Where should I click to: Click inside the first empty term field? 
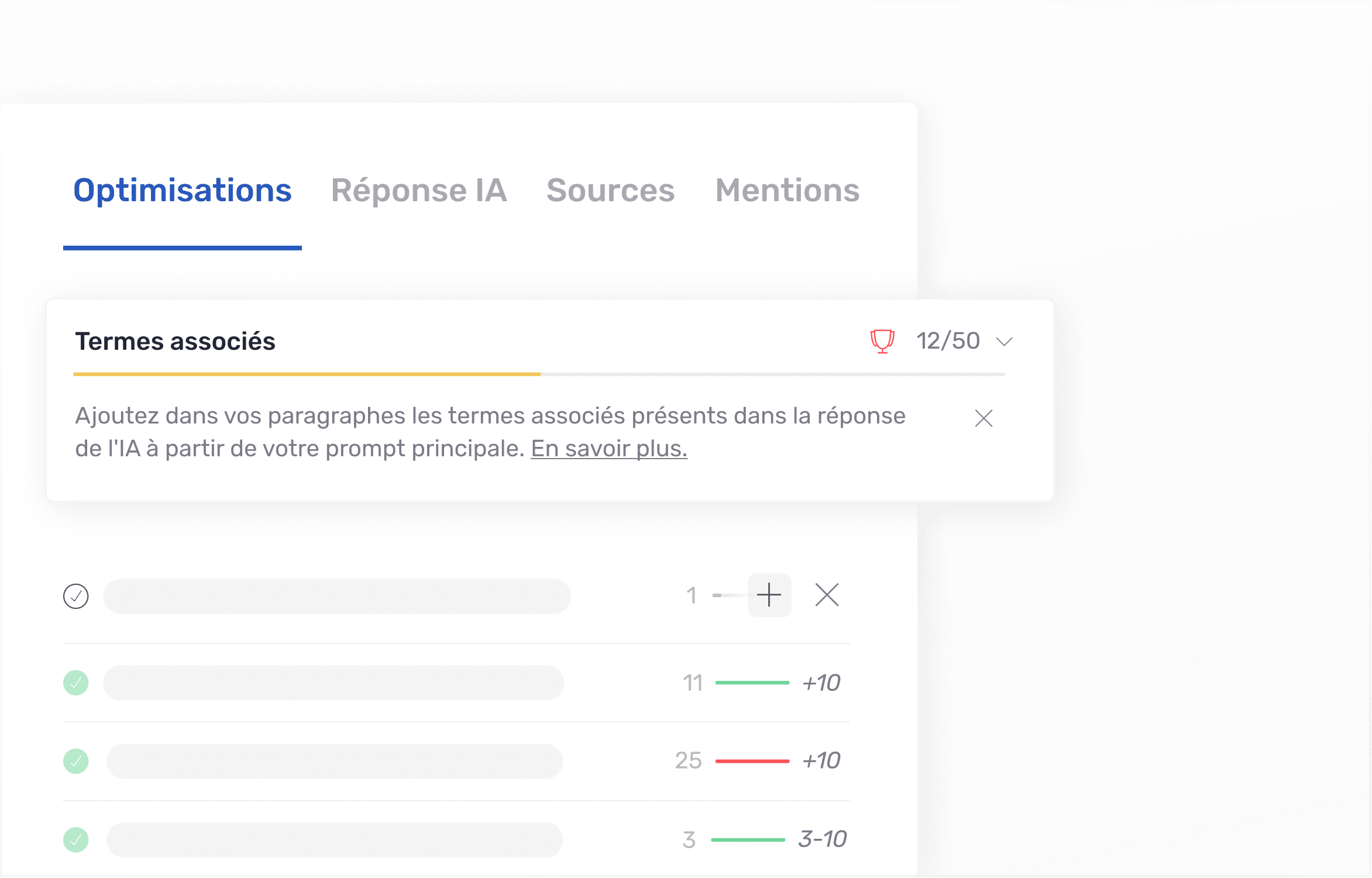[x=336, y=595]
